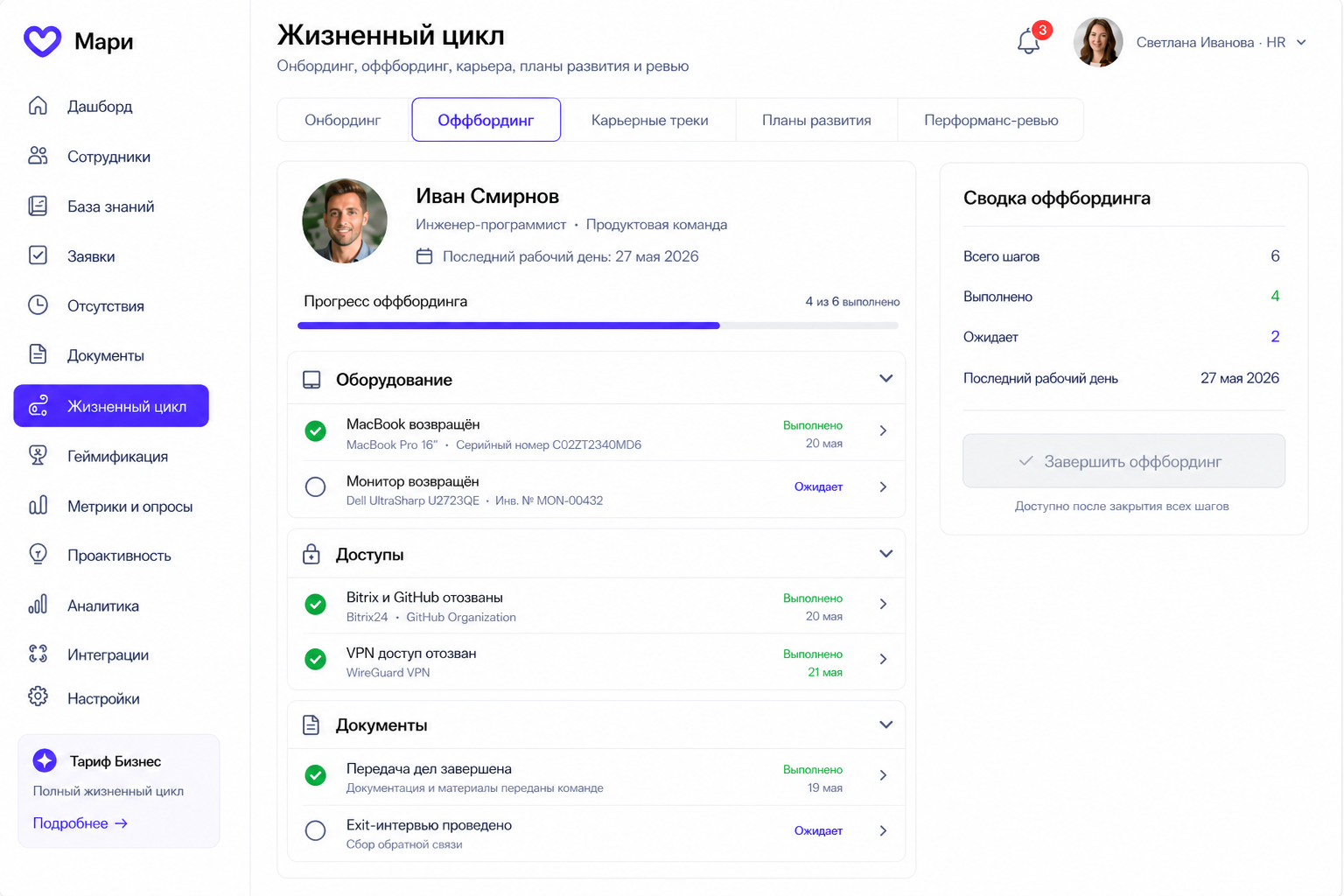
Task: Click the Геймификация trophy icon
Action: [x=38, y=456]
